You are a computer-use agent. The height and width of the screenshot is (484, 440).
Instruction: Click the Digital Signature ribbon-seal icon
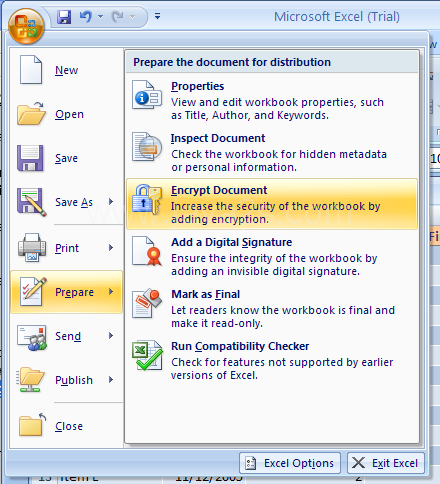point(147,251)
